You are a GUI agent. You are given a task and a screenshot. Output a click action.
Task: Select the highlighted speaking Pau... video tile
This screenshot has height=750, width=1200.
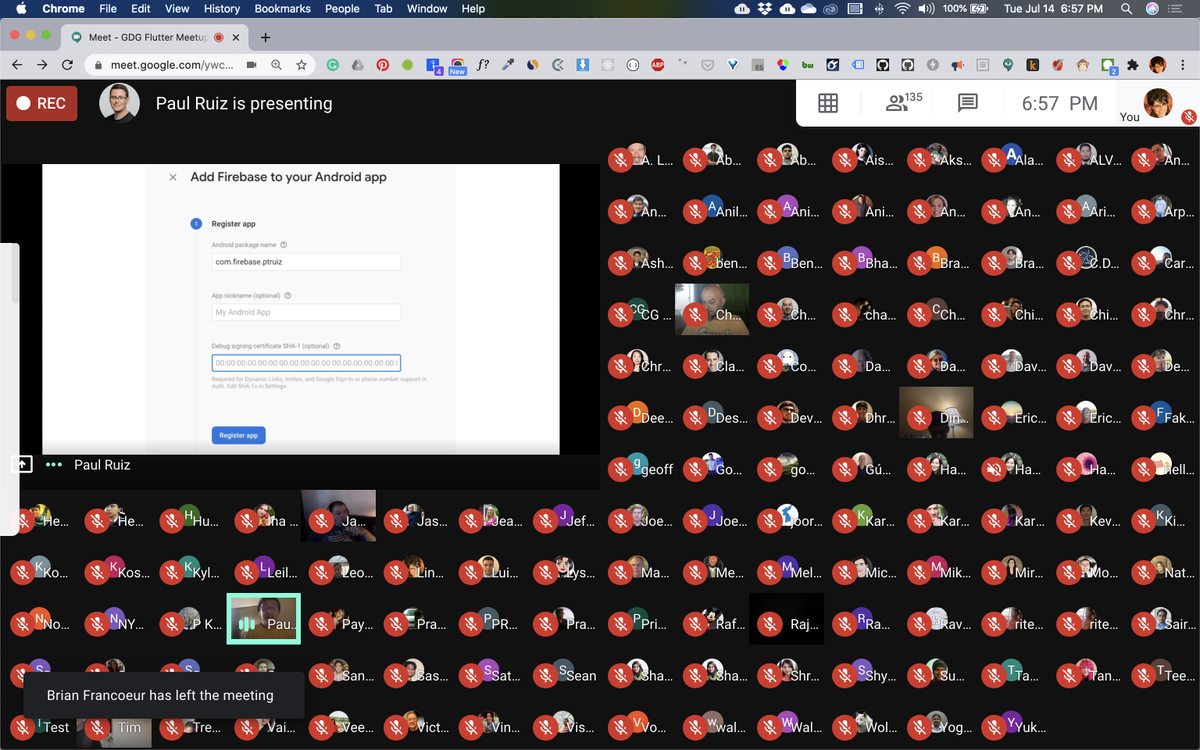click(264, 619)
